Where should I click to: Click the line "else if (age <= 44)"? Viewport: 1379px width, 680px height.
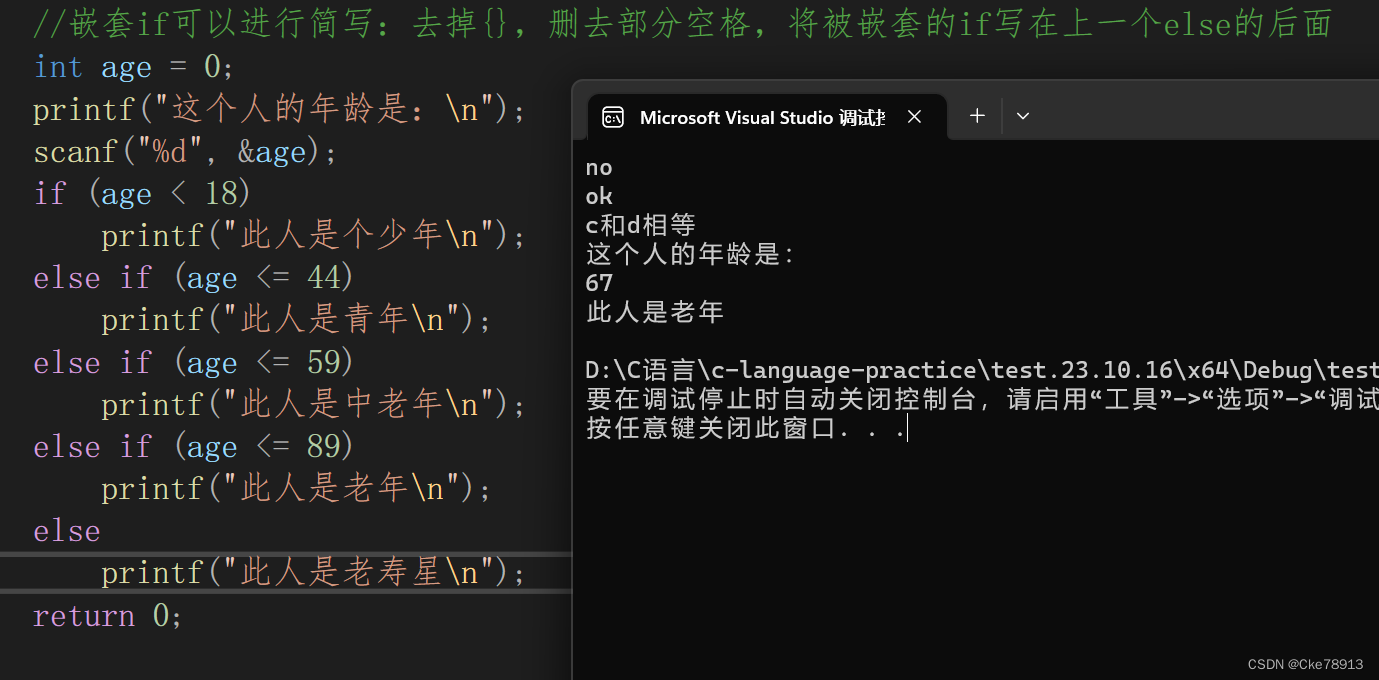(x=194, y=278)
